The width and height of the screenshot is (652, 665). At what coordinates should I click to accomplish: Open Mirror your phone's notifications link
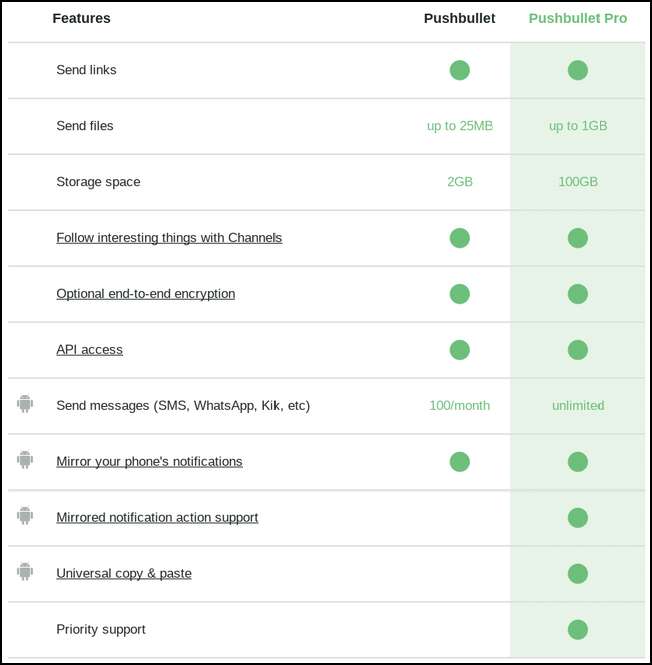pos(149,462)
